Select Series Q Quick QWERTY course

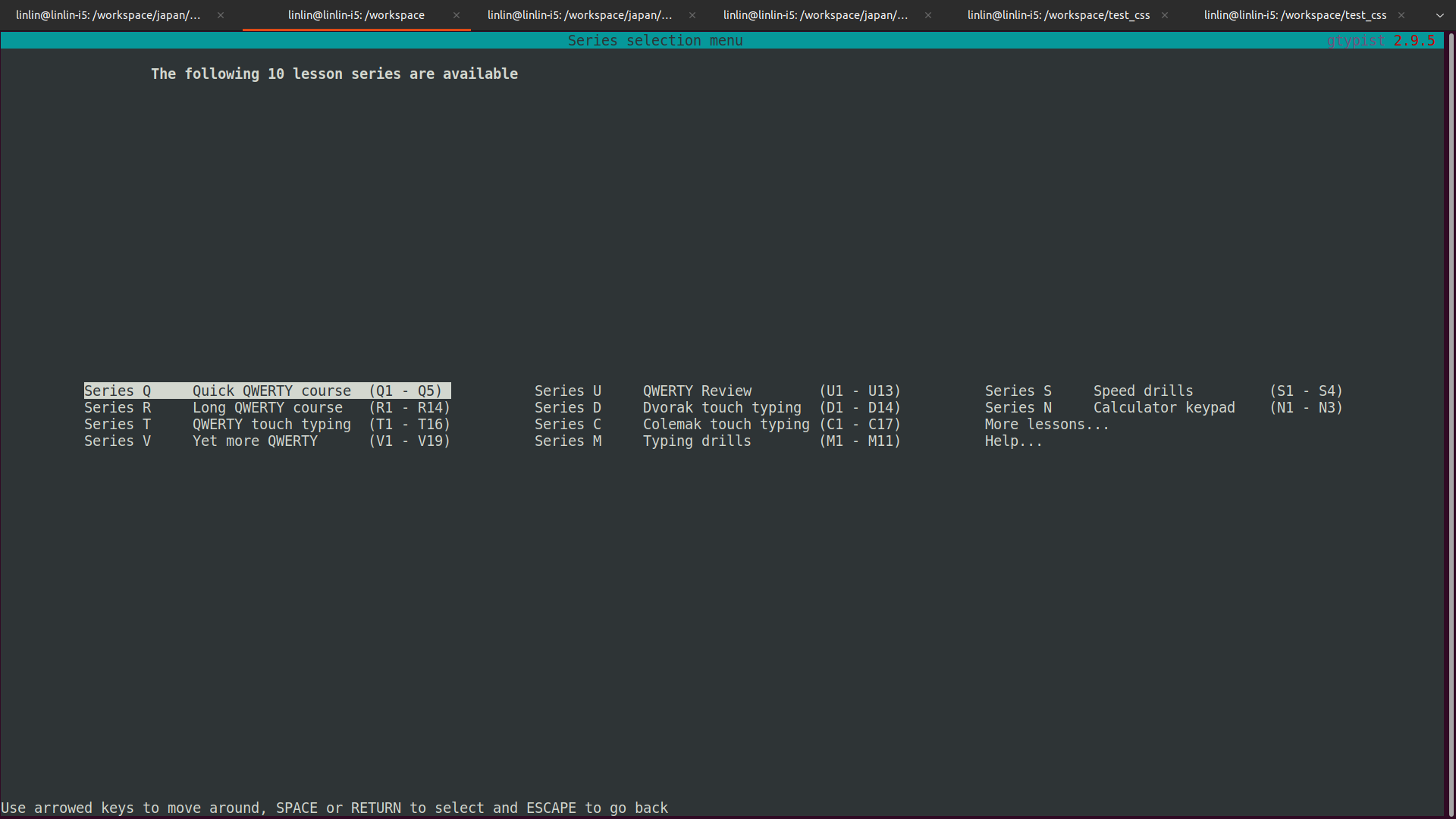(267, 391)
